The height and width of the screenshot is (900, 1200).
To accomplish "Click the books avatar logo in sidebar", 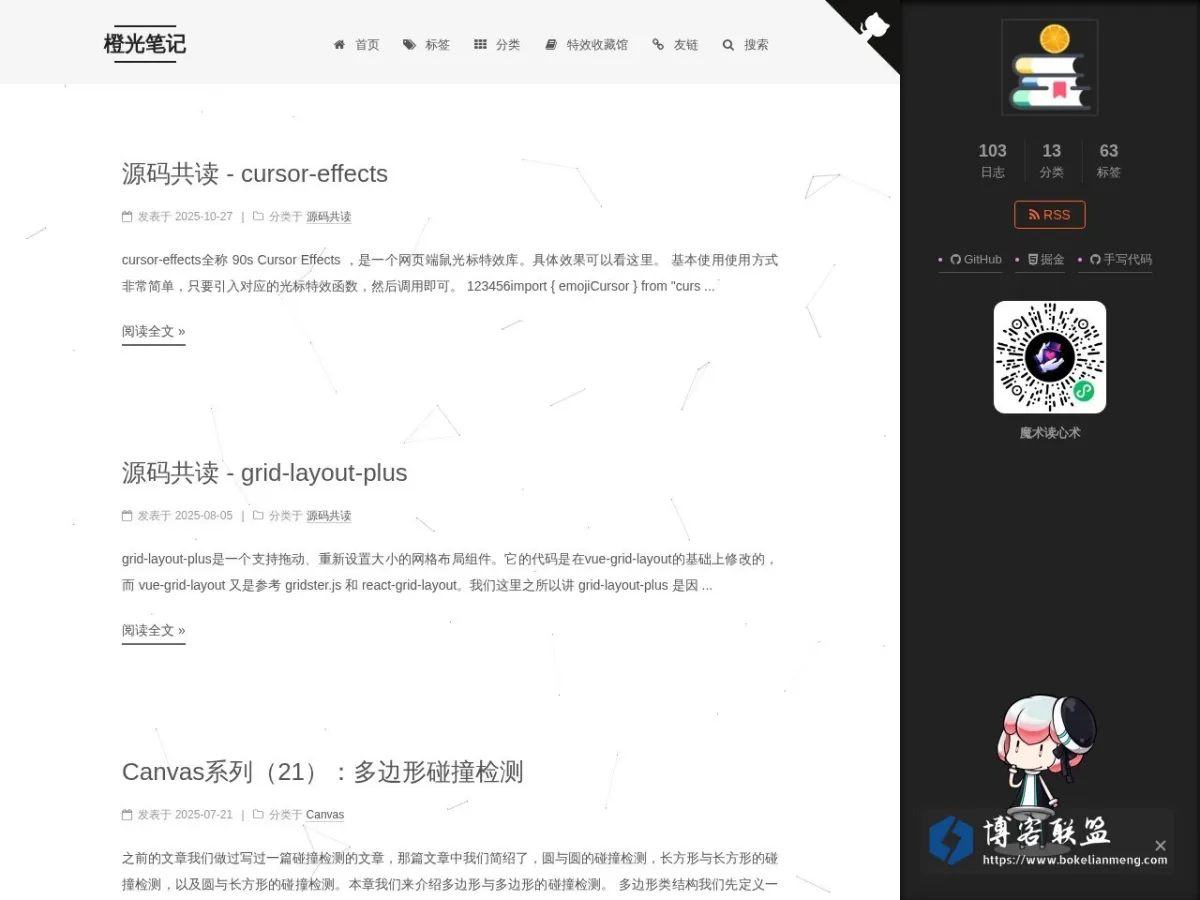I will (1050, 67).
